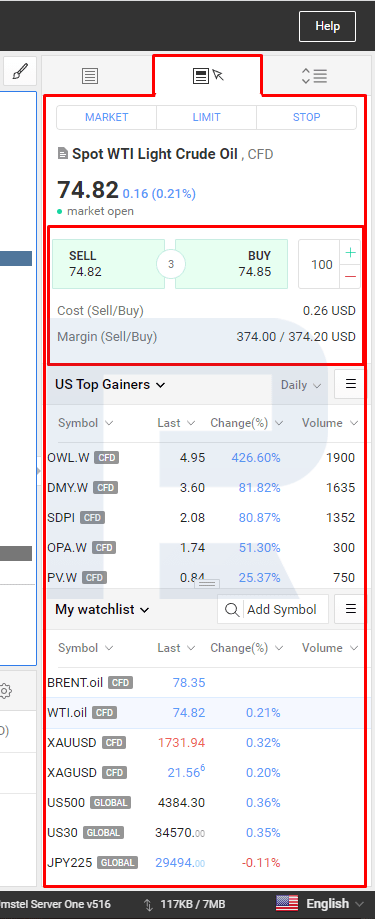
Task: Click the search icon beside Add Symbol
Action: [x=231, y=610]
